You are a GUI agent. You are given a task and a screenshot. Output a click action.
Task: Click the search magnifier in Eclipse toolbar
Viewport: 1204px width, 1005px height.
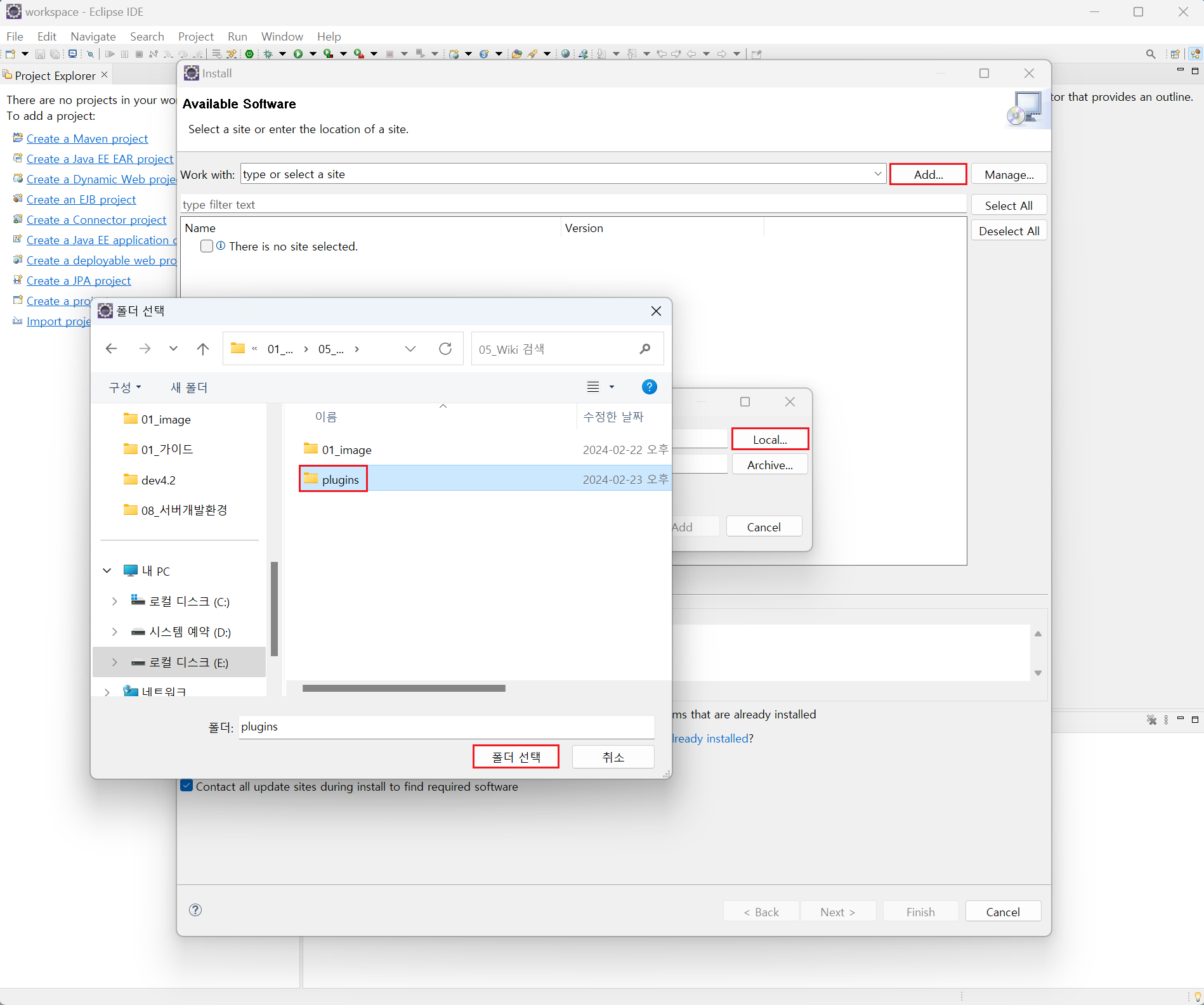[1151, 54]
